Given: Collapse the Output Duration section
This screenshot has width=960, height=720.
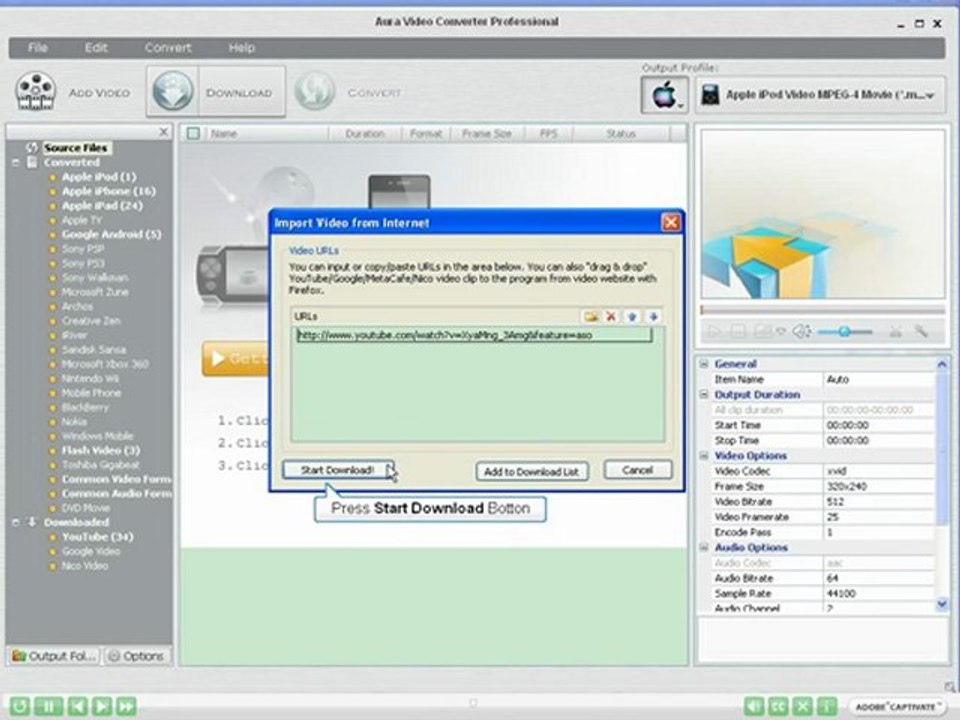Looking at the screenshot, I should 704,394.
